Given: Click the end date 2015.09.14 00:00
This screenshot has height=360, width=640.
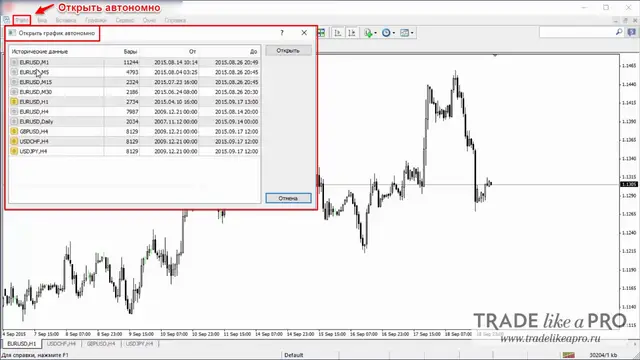Looking at the screenshot, I should click(x=236, y=122).
